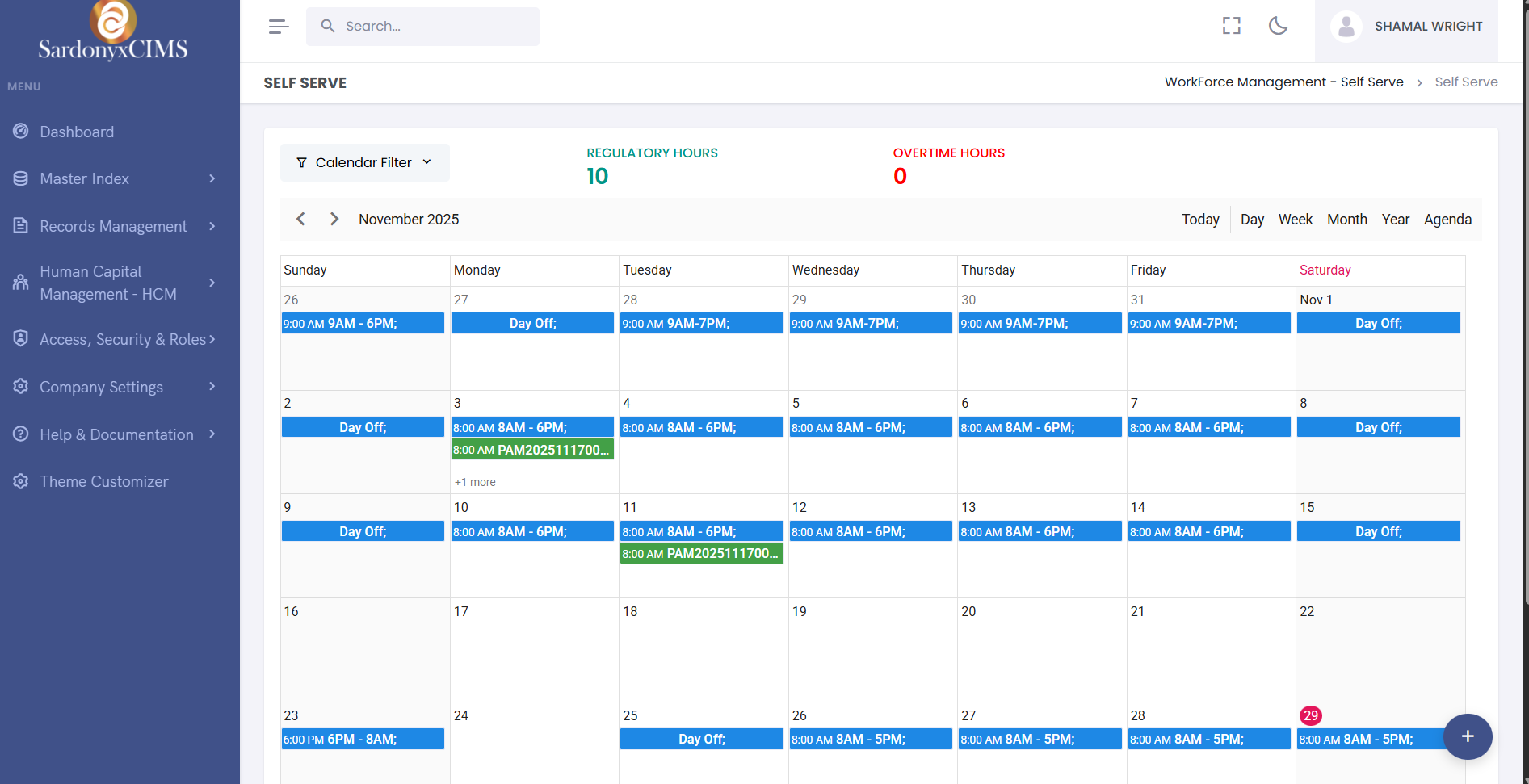This screenshot has height=784, width=1529.
Task: Open Dashboard from the sidebar
Action: pos(77,132)
